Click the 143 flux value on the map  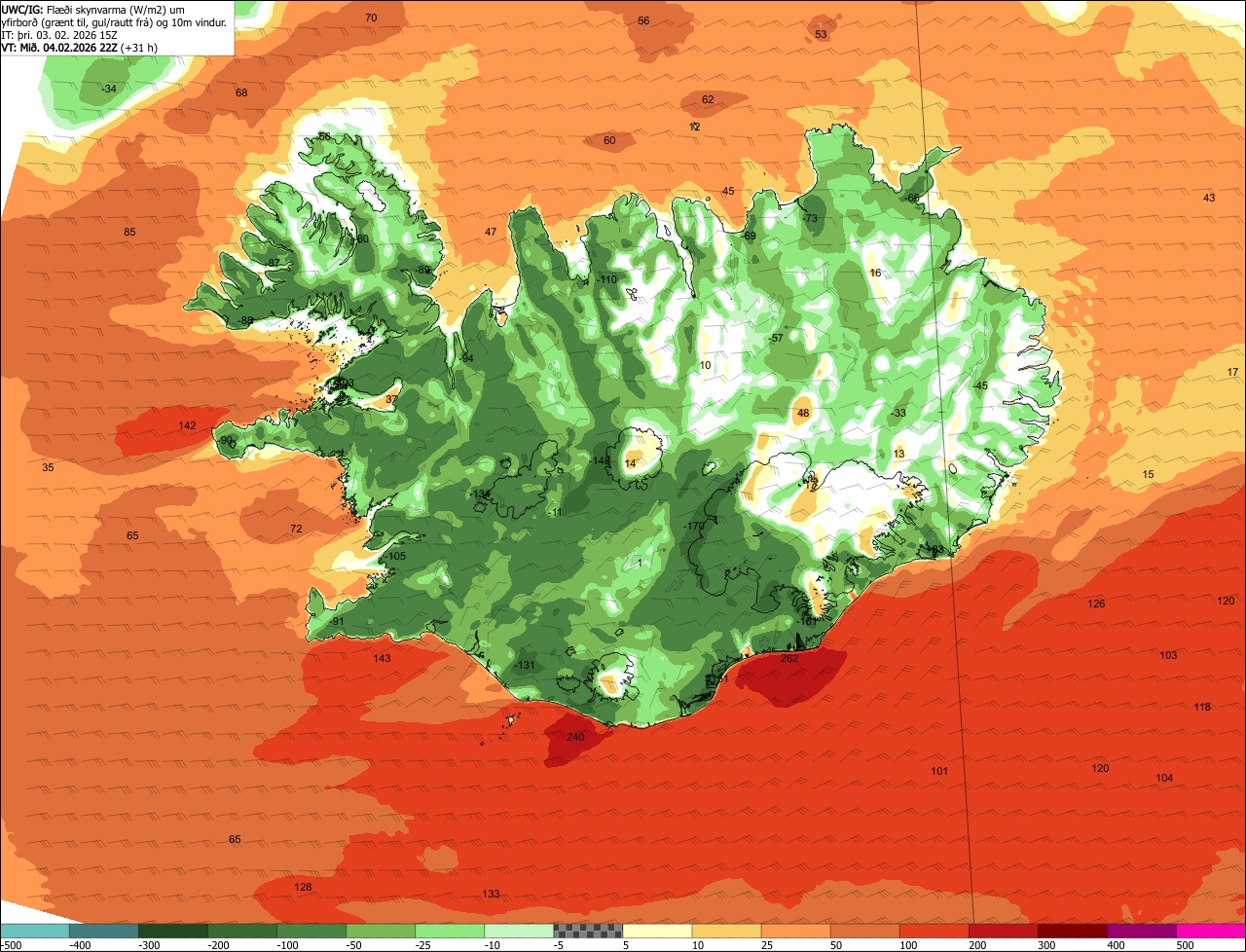tap(383, 659)
